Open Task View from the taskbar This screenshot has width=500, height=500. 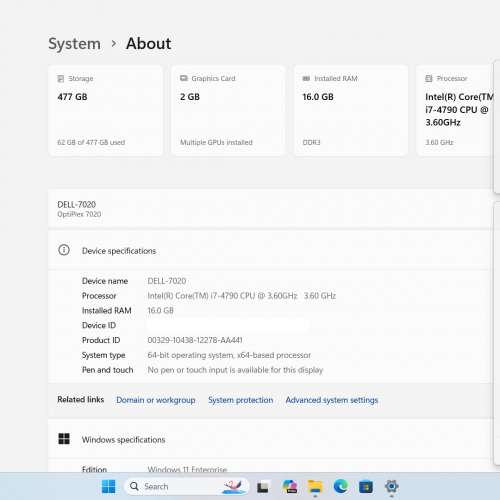tap(263, 487)
